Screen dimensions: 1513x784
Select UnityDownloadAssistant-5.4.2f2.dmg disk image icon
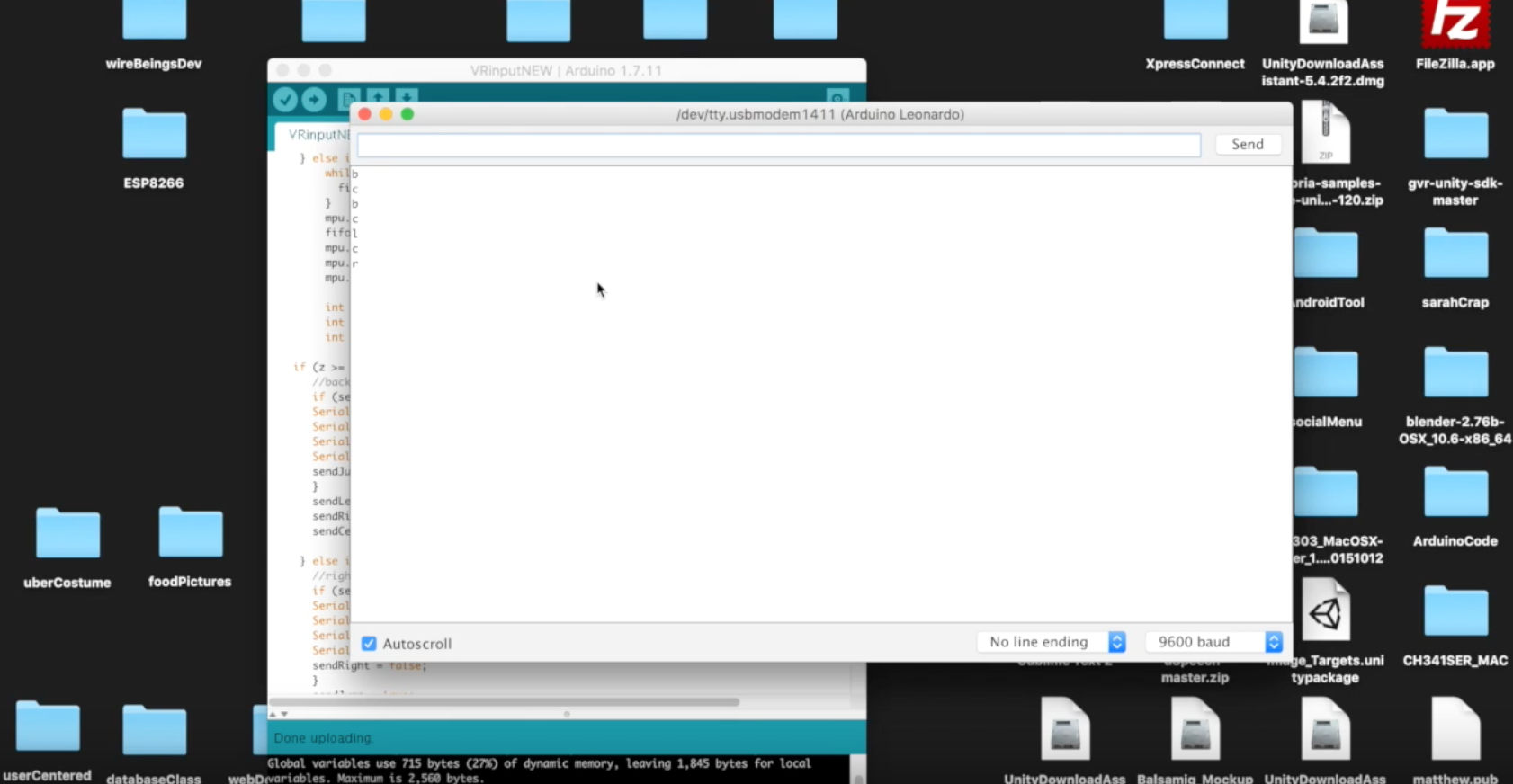[x=1323, y=22]
